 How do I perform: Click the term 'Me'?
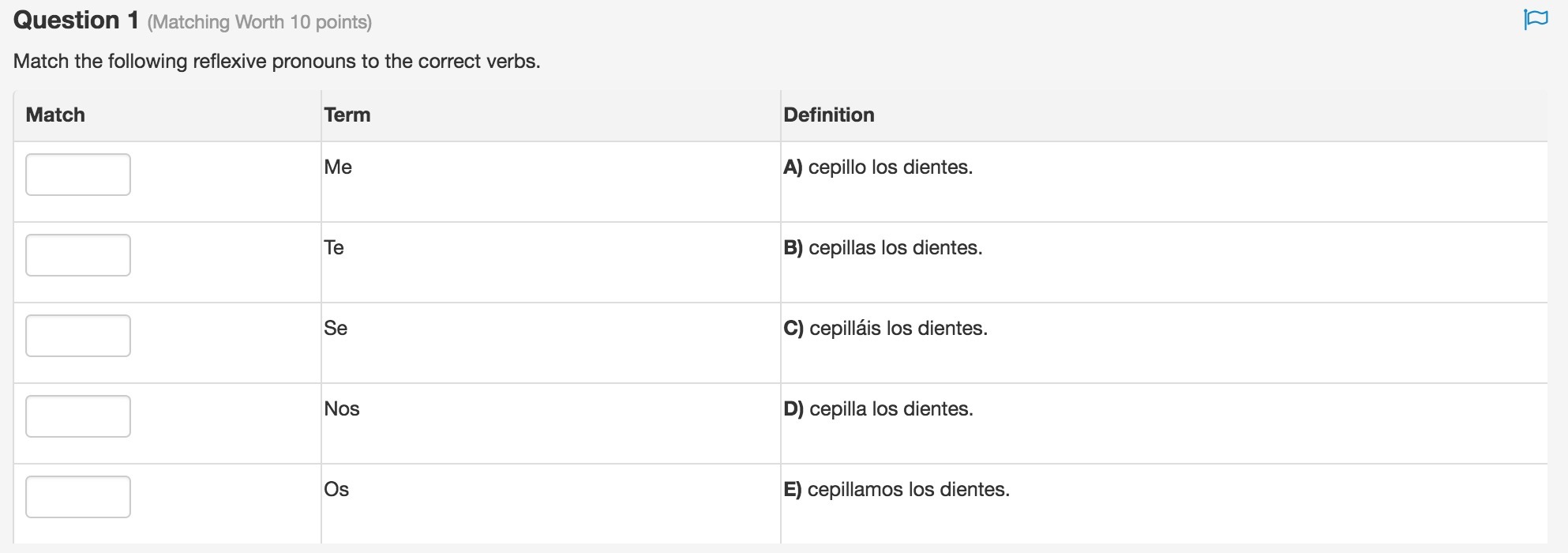338,167
